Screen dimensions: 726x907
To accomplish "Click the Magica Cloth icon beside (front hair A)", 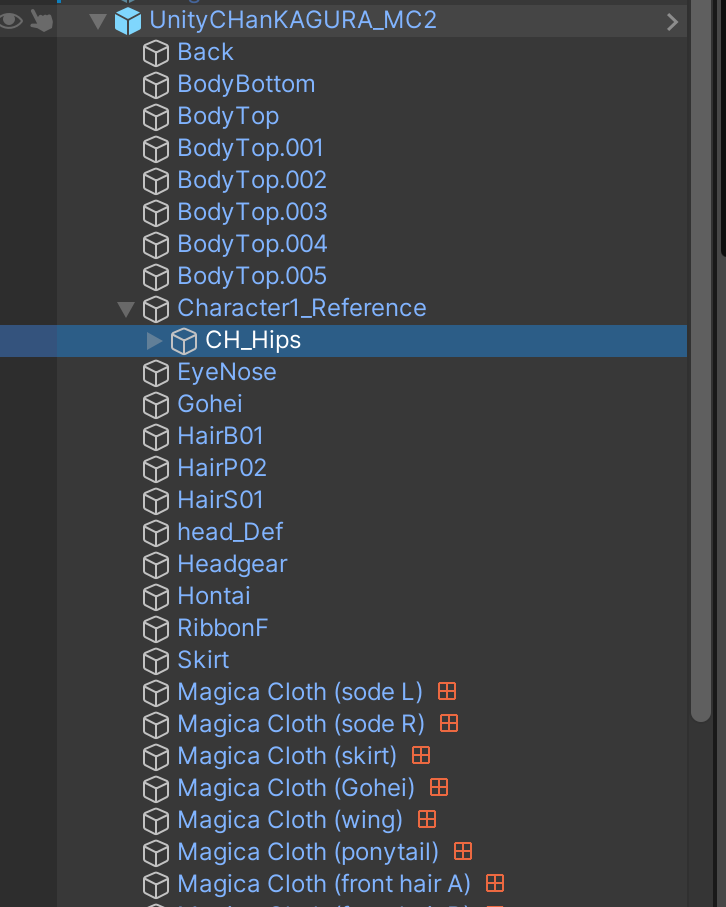I will pos(494,884).
